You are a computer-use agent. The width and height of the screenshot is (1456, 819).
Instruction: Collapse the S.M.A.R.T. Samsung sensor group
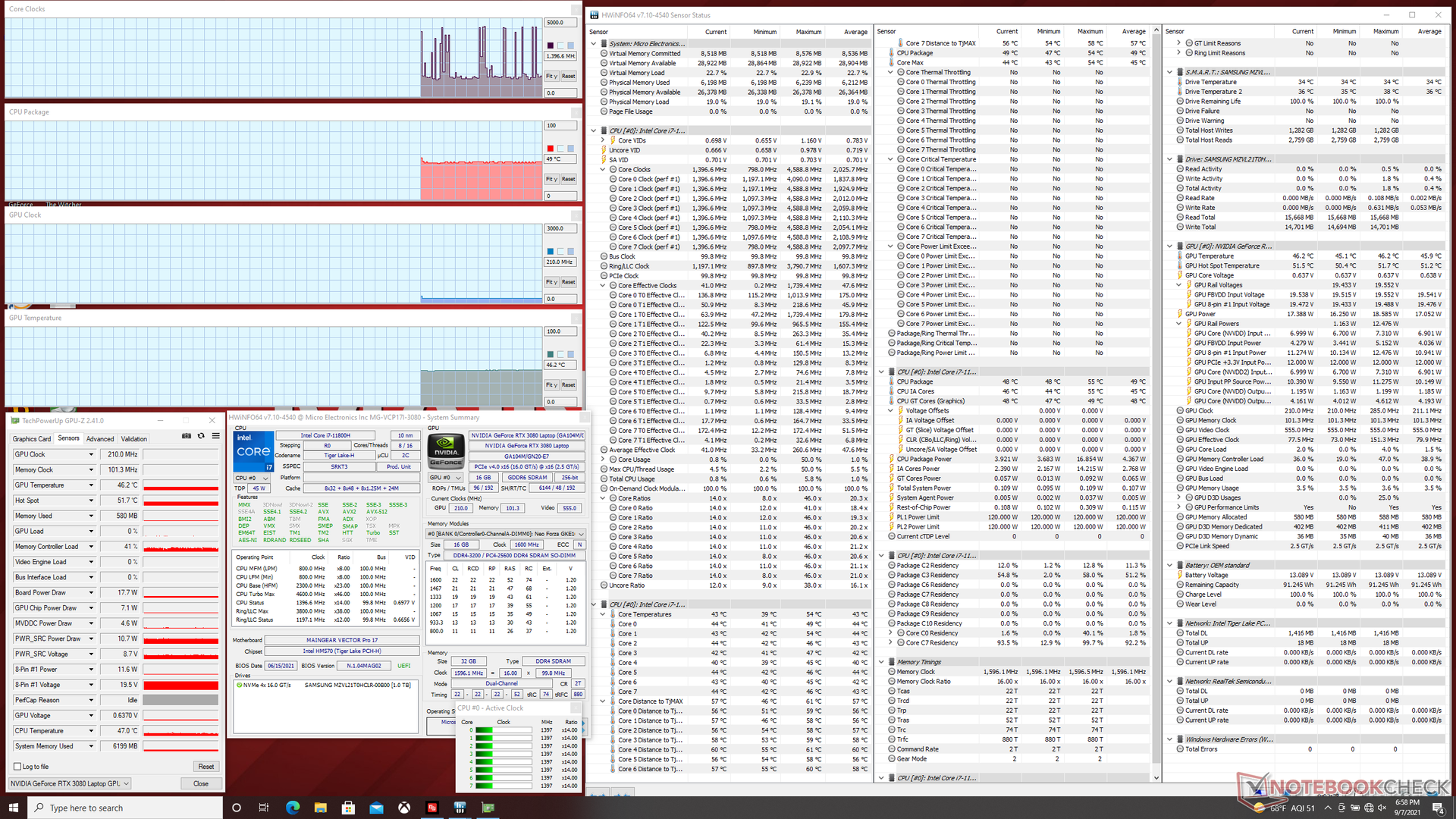click(x=1170, y=72)
